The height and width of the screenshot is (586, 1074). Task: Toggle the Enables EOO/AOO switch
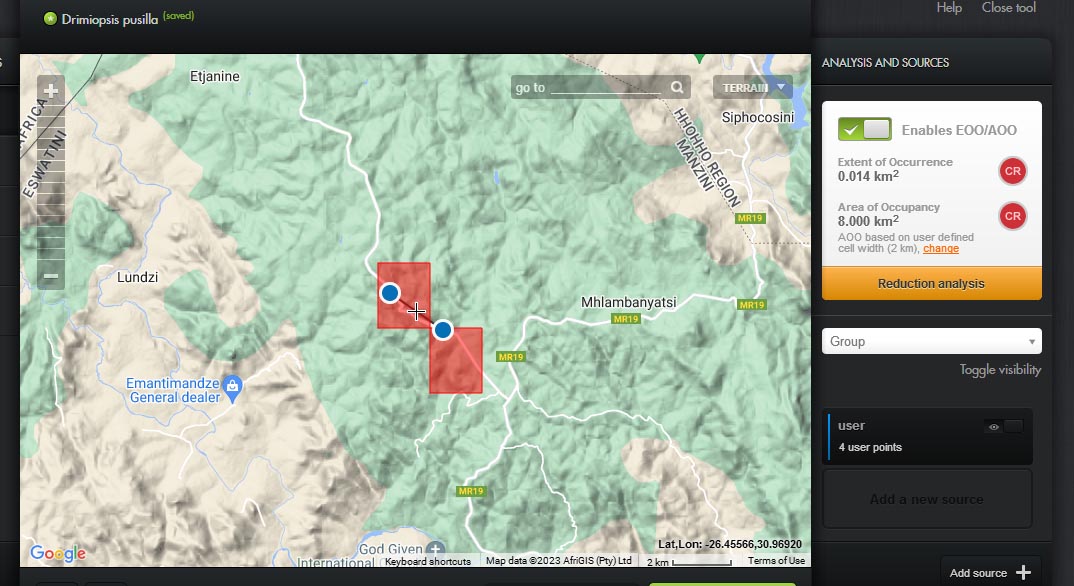tap(865, 129)
